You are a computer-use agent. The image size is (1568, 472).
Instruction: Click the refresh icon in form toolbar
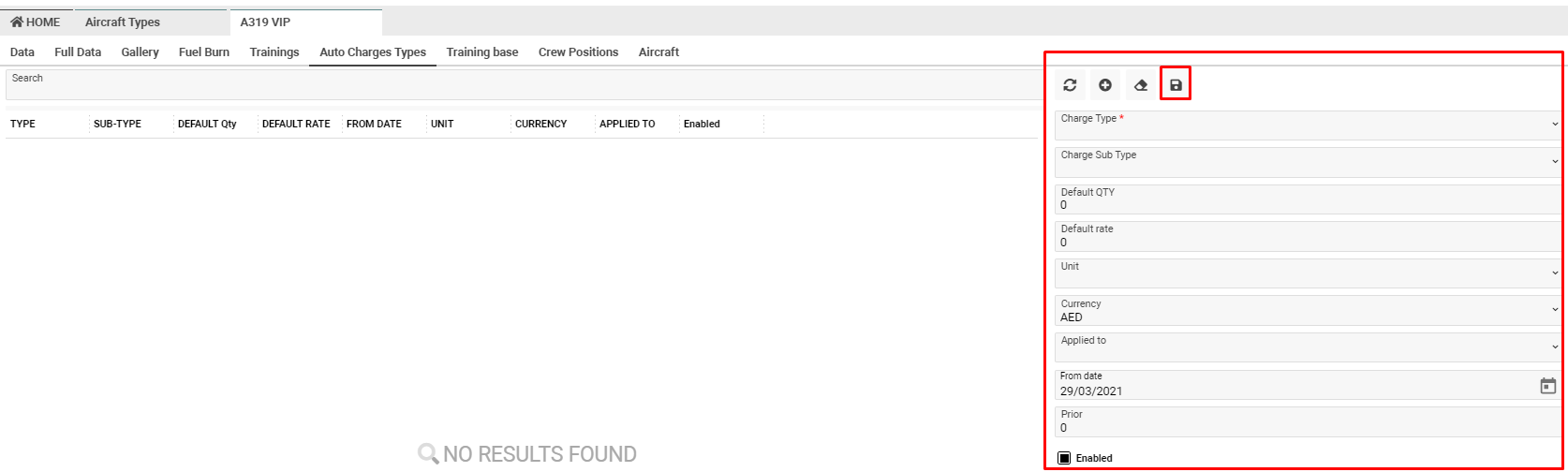(x=1070, y=85)
